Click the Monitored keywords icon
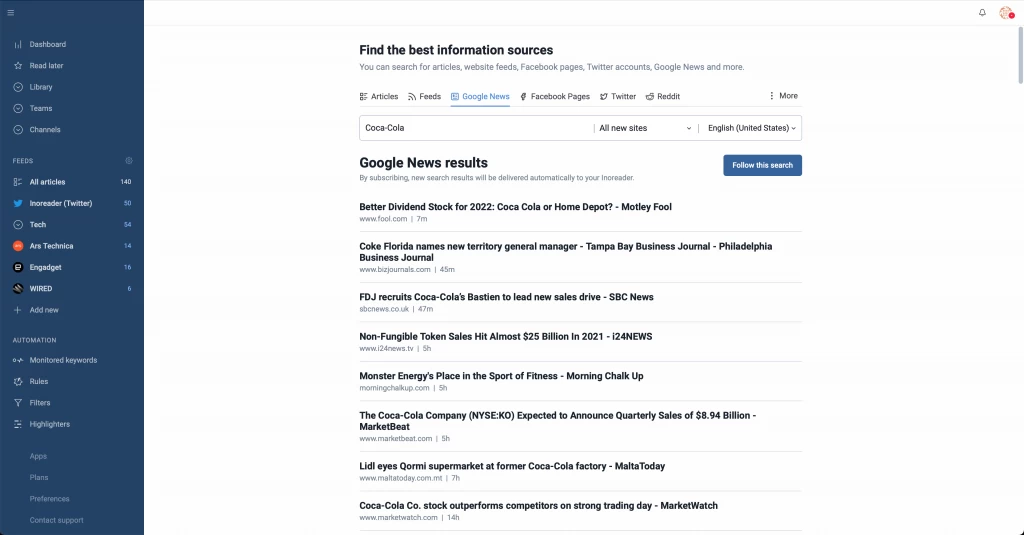This screenshot has width=1024, height=535. [18, 361]
